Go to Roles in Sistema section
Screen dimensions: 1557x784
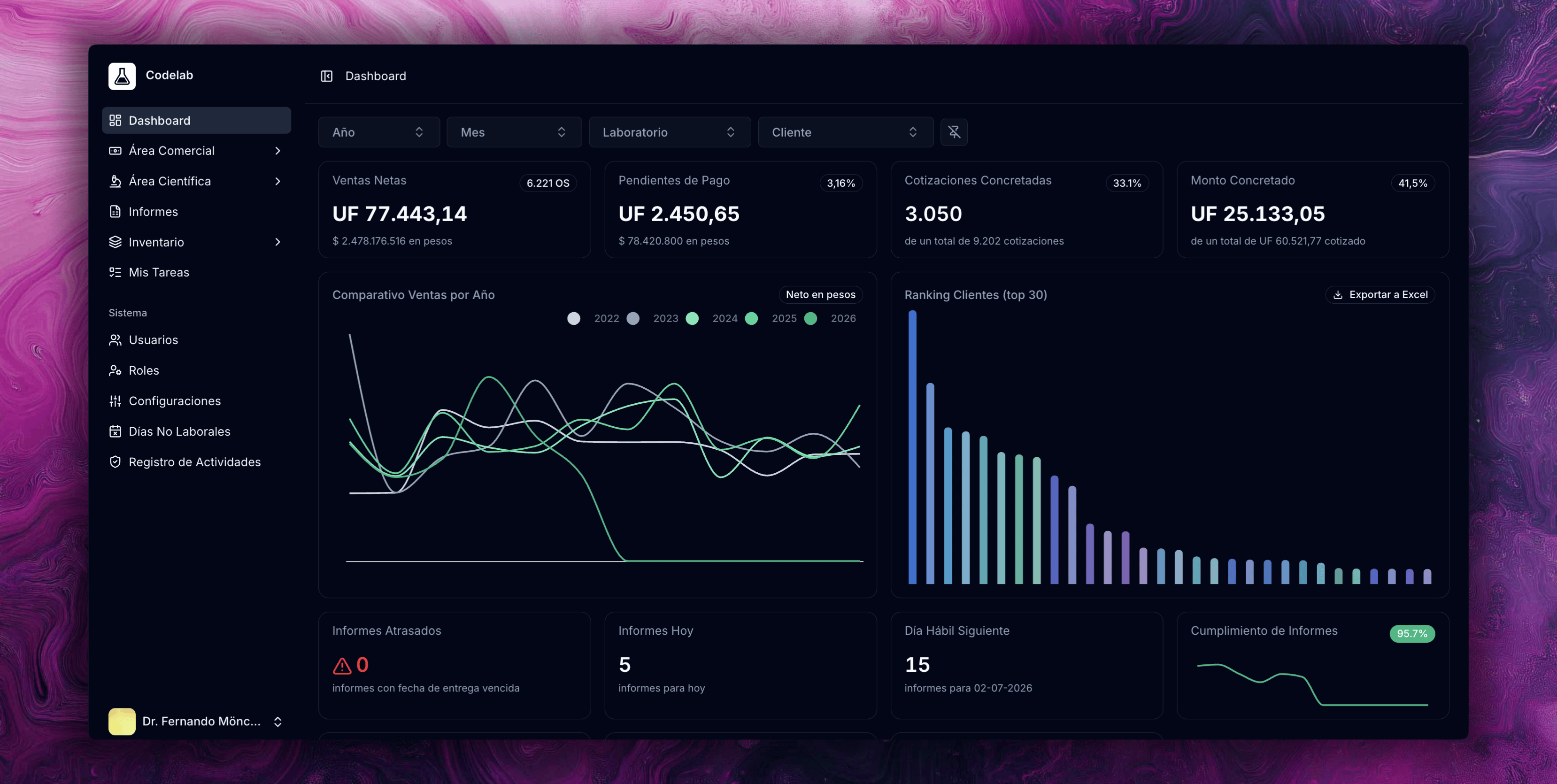[x=196, y=370]
